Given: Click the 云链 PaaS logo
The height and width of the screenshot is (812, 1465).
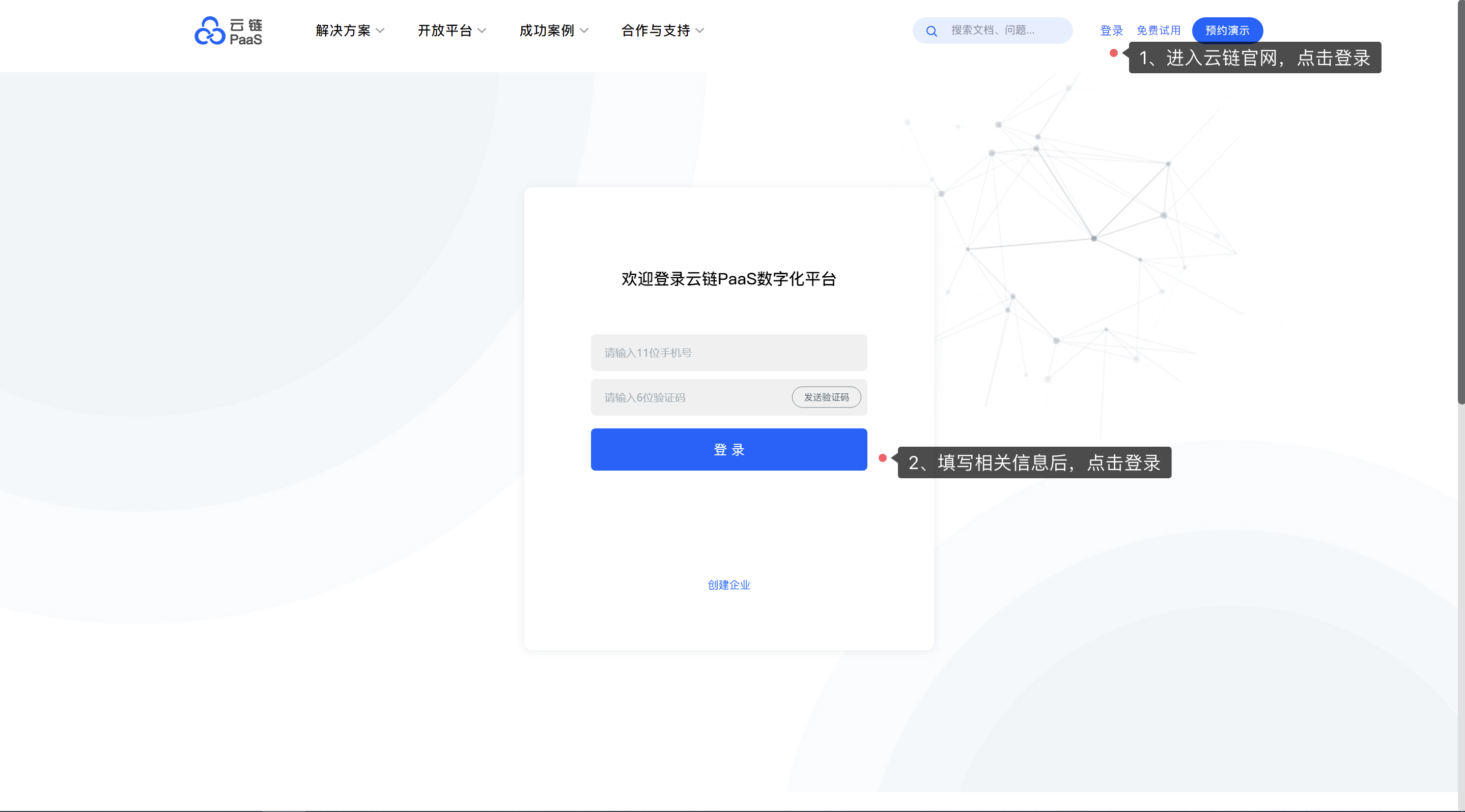Looking at the screenshot, I should (228, 31).
